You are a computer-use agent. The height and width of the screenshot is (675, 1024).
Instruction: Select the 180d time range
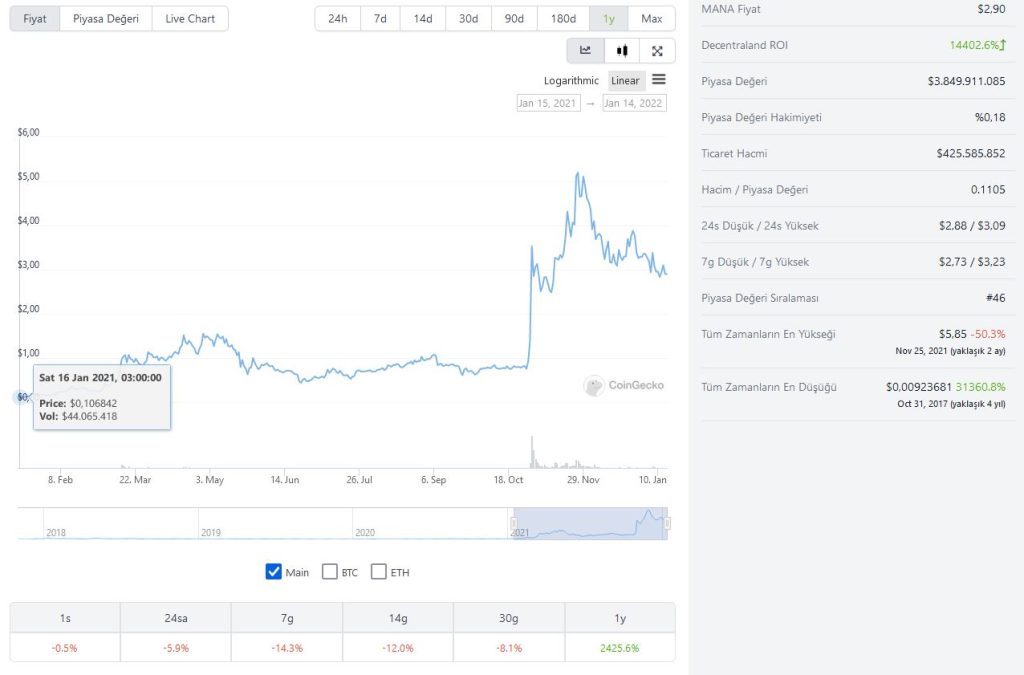coord(563,18)
